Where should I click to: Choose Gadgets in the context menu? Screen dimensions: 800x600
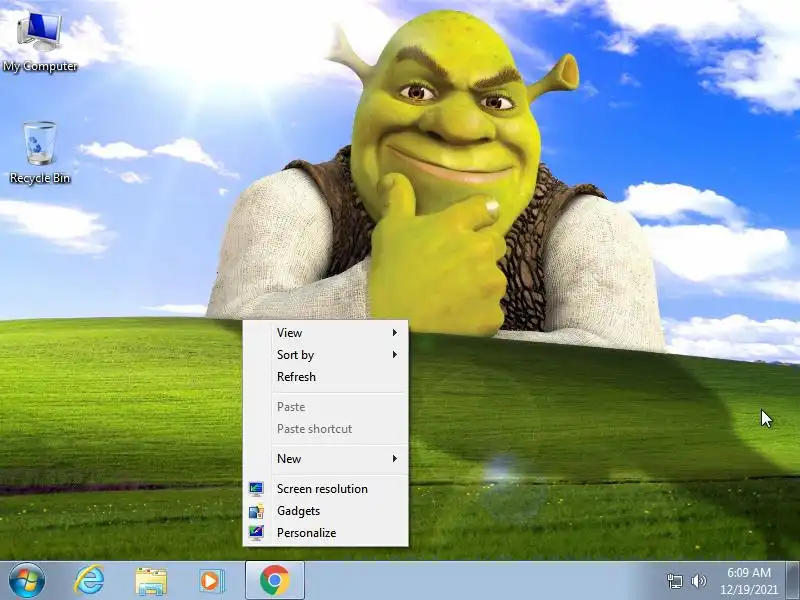tap(326, 511)
